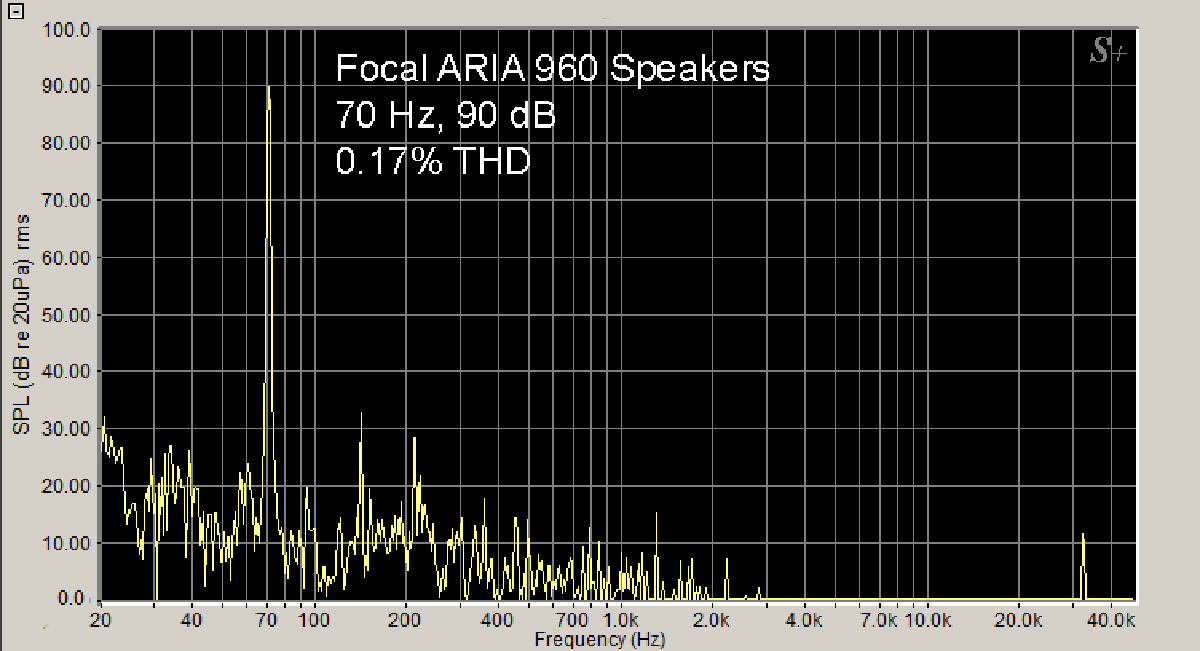Click the tip of the 90 dB peak
Image resolution: width=1200 pixels, height=651 pixels.
[x=268, y=88]
